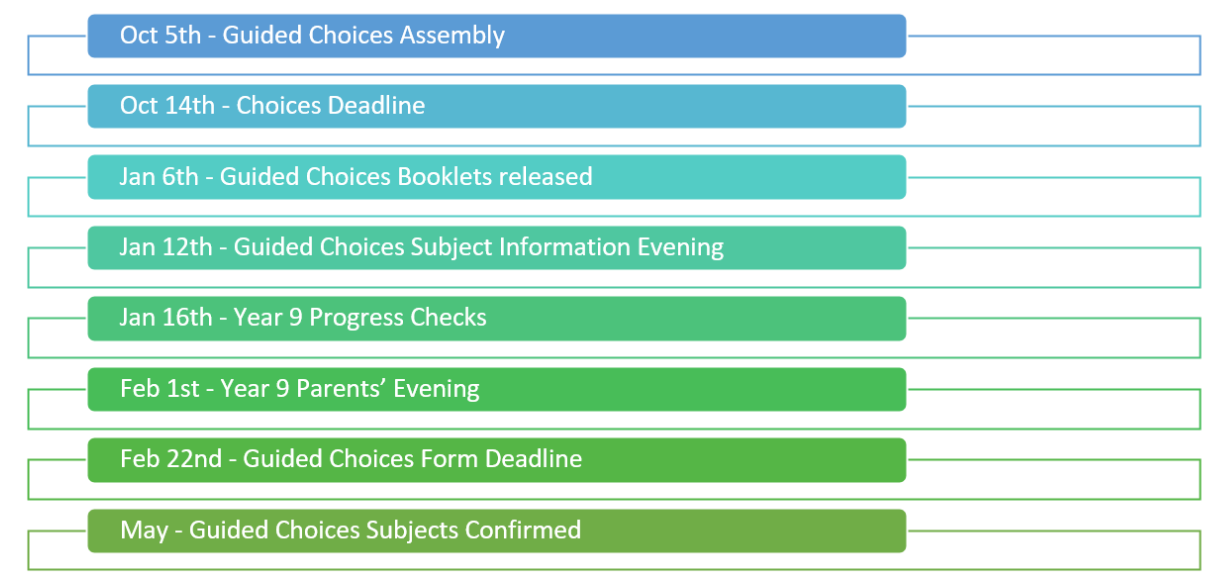Select the Feb 22nd Form Deadline bar

pos(497,460)
